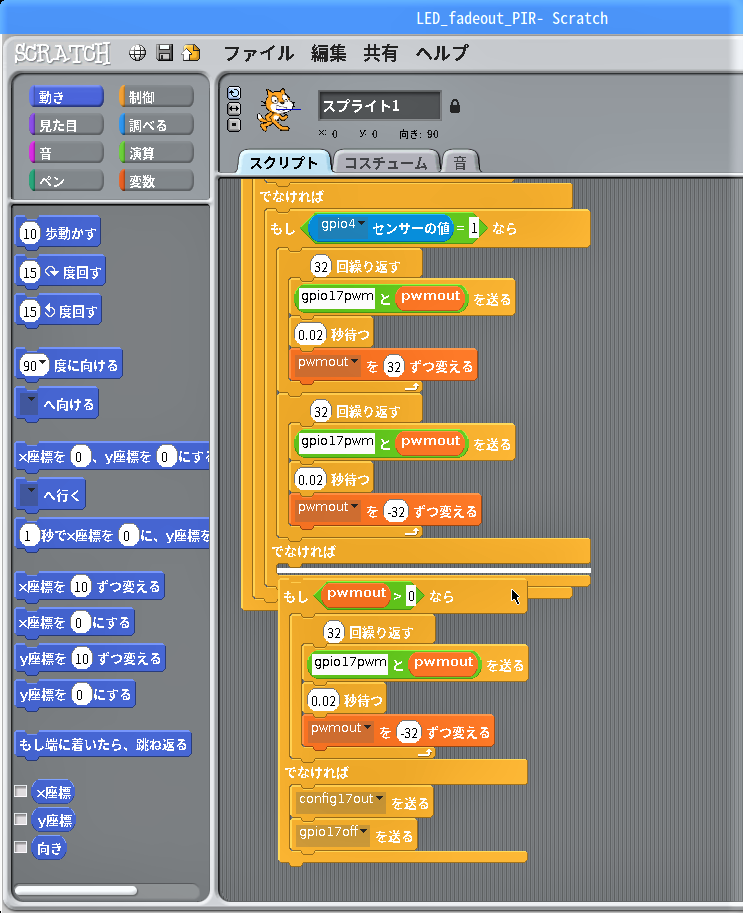Enable the x座標 reporter checkbox
The width and height of the screenshot is (743, 913).
(x=21, y=792)
